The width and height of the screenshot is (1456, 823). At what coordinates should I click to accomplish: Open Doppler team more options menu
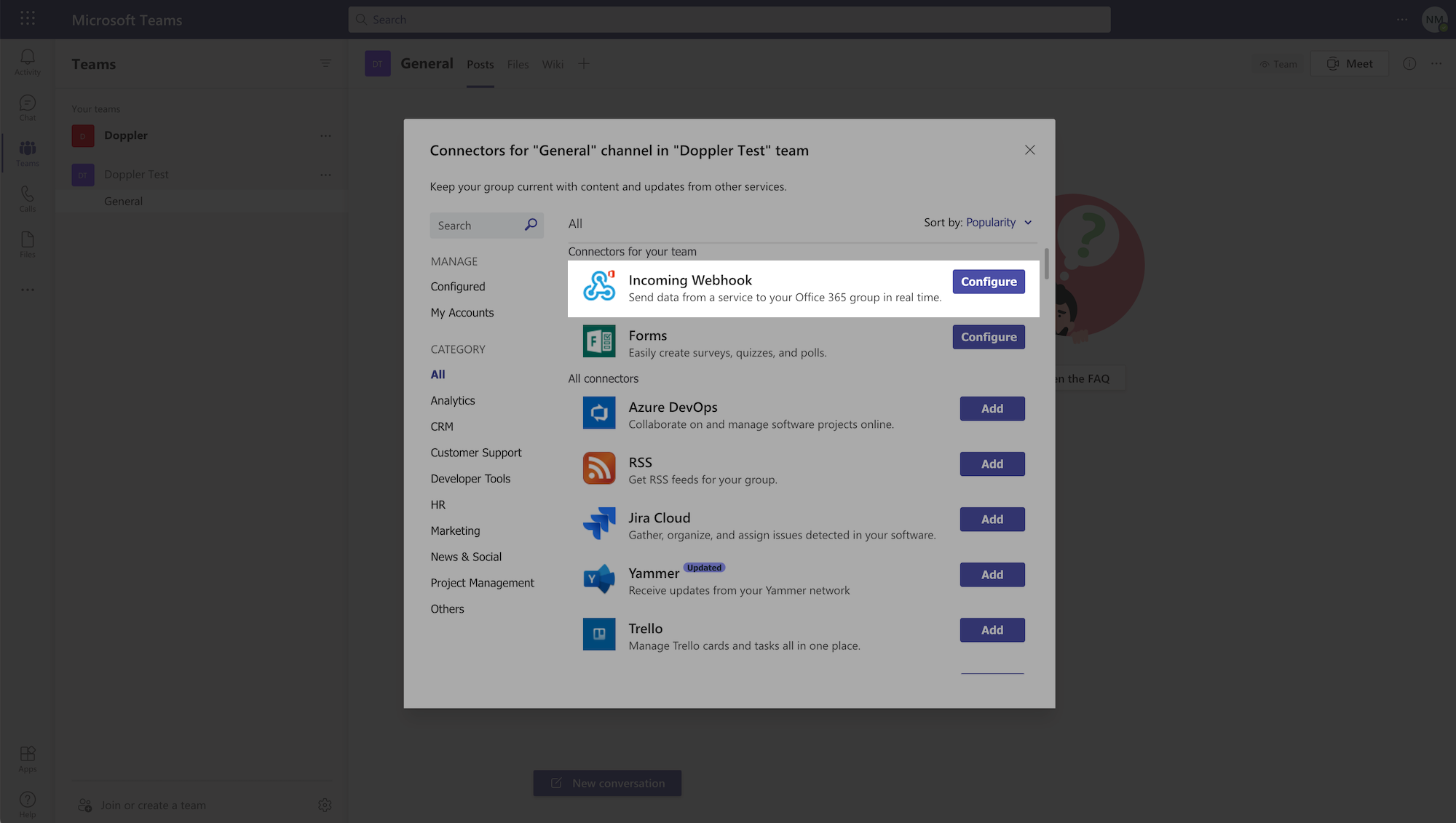tap(325, 136)
